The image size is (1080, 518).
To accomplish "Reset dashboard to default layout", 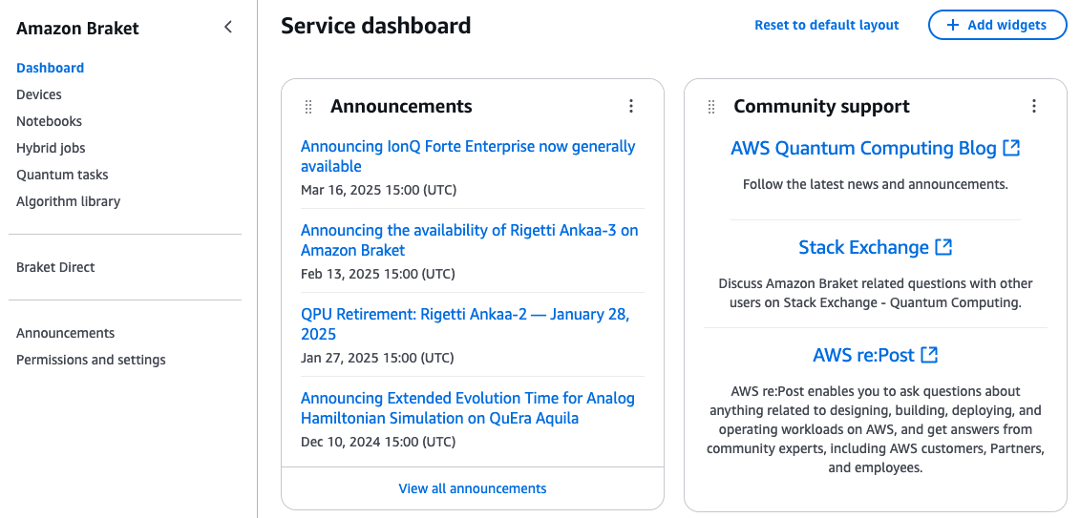I will tap(826, 25).
